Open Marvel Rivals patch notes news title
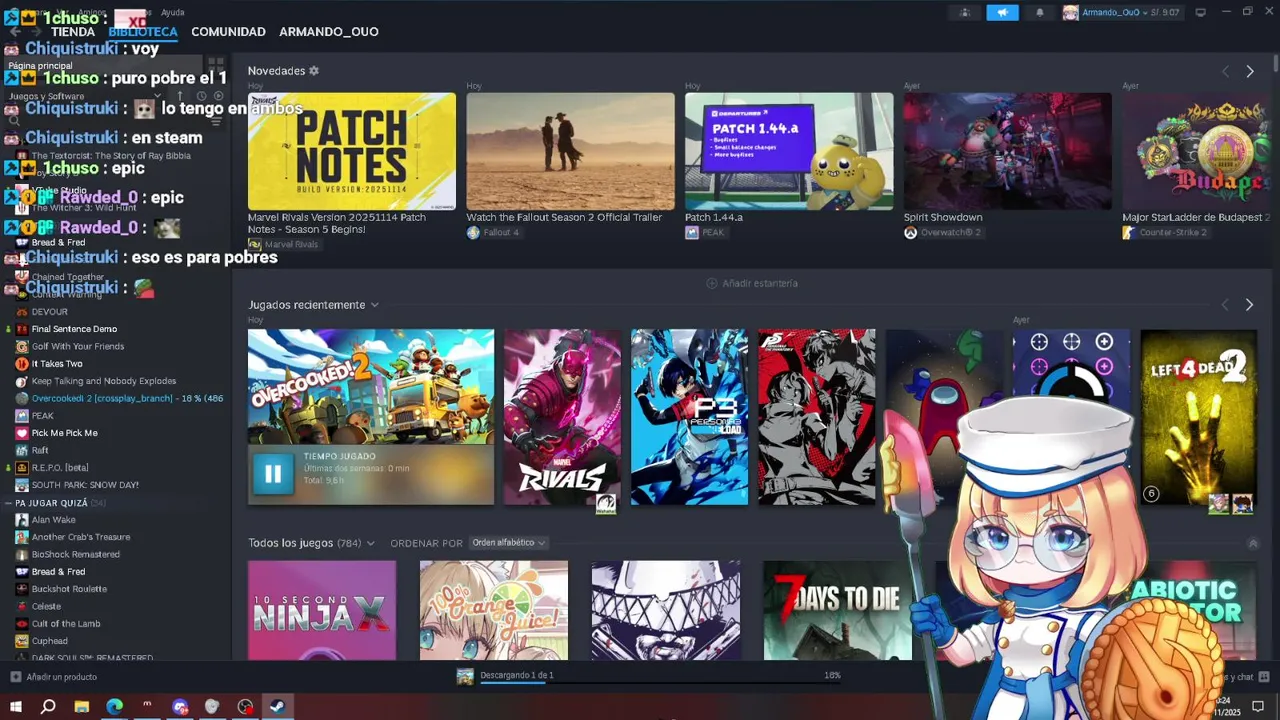The height and width of the screenshot is (720, 1280). tap(337, 223)
